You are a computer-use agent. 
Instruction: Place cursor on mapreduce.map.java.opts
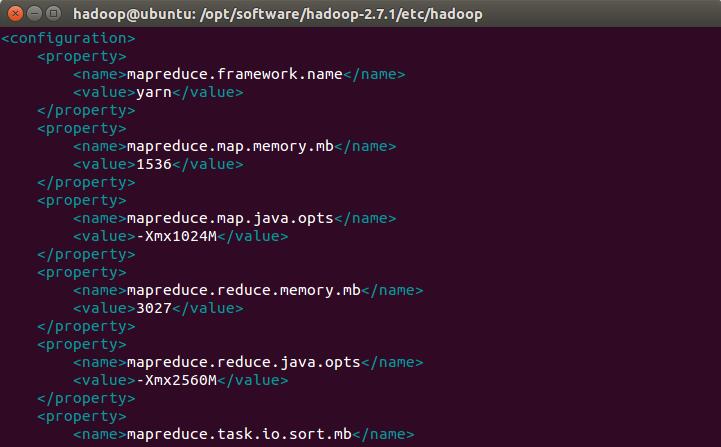[230, 218]
